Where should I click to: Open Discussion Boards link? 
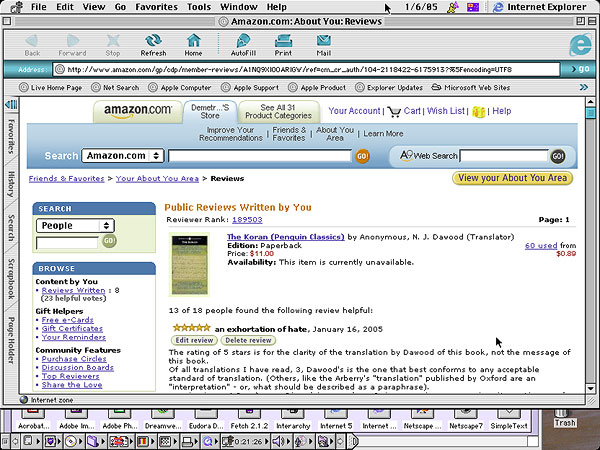coord(78,367)
